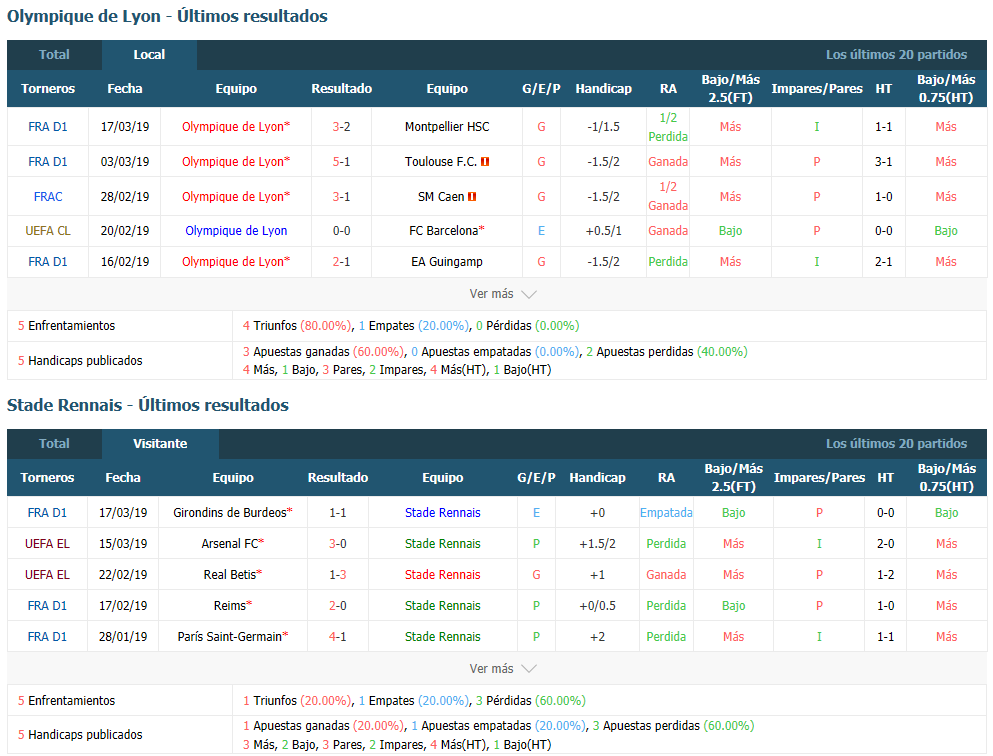The height and width of the screenshot is (756, 993).
Task: Click the Handicap column header in Lyon table
Action: click(604, 89)
